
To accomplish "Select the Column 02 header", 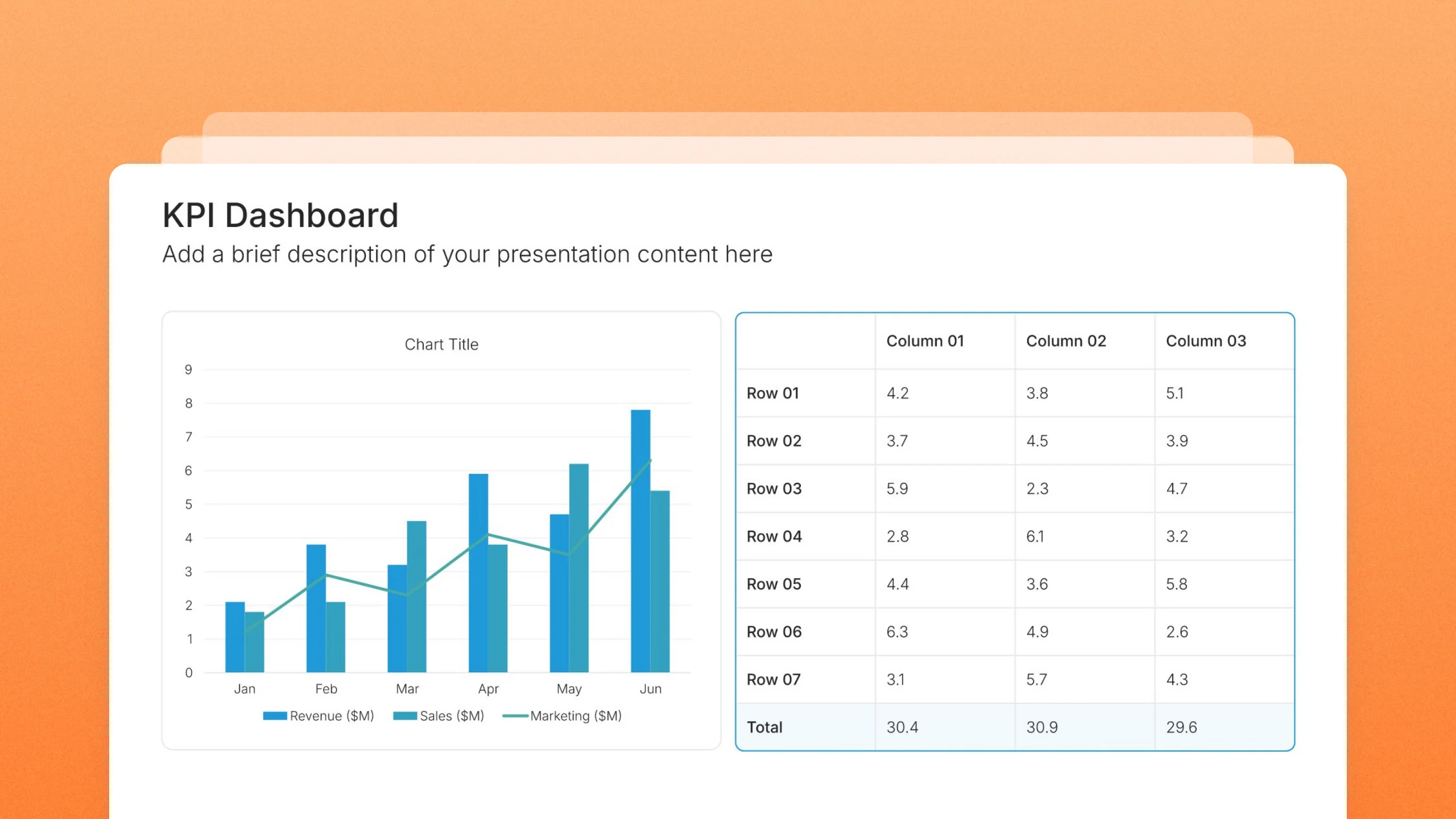I will [x=1066, y=341].
